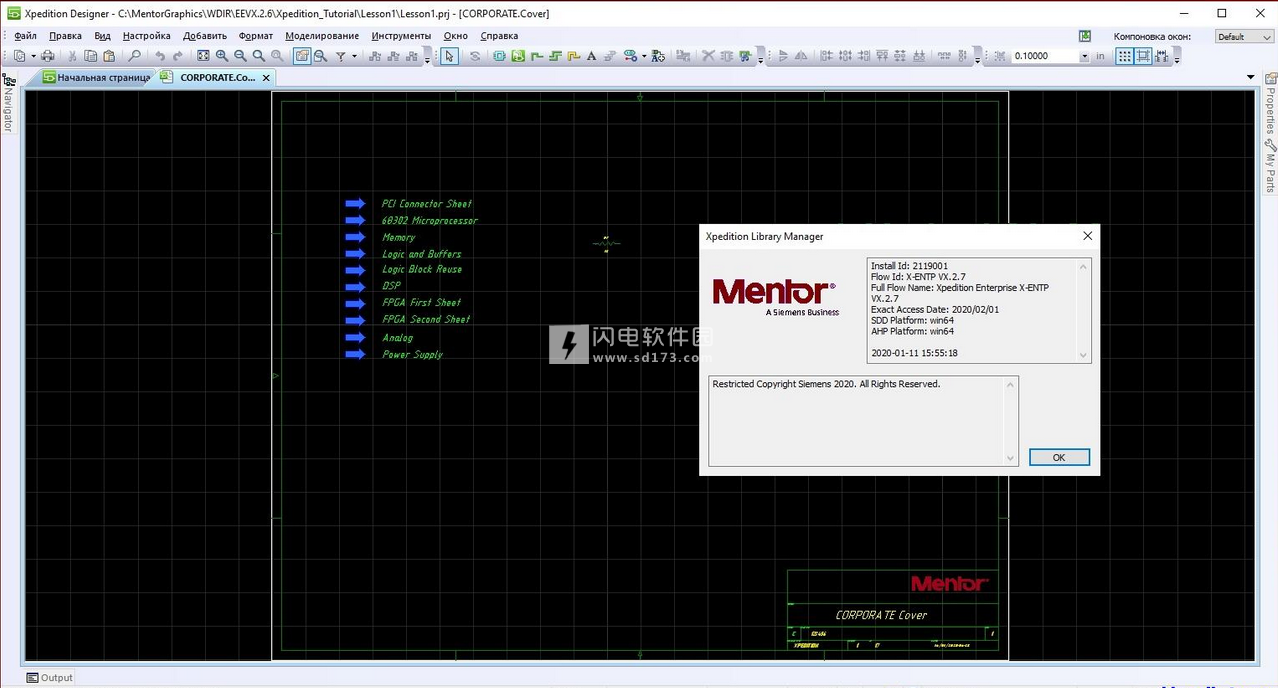Click the Zoom In magnifier icon
This screenshot has width=1278, height=688.
point(222,56)
